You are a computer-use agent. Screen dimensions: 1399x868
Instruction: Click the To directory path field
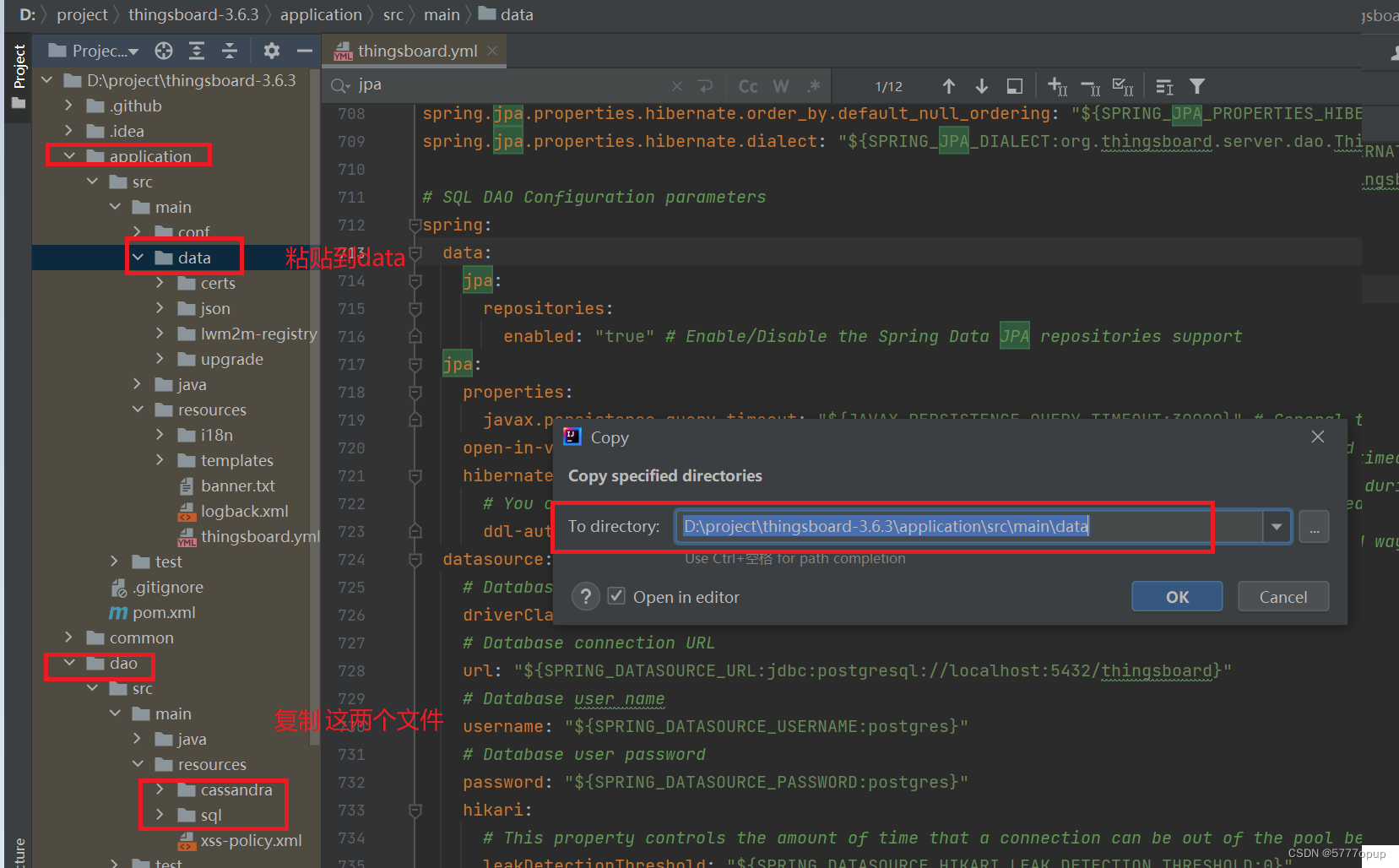point(969,527)
